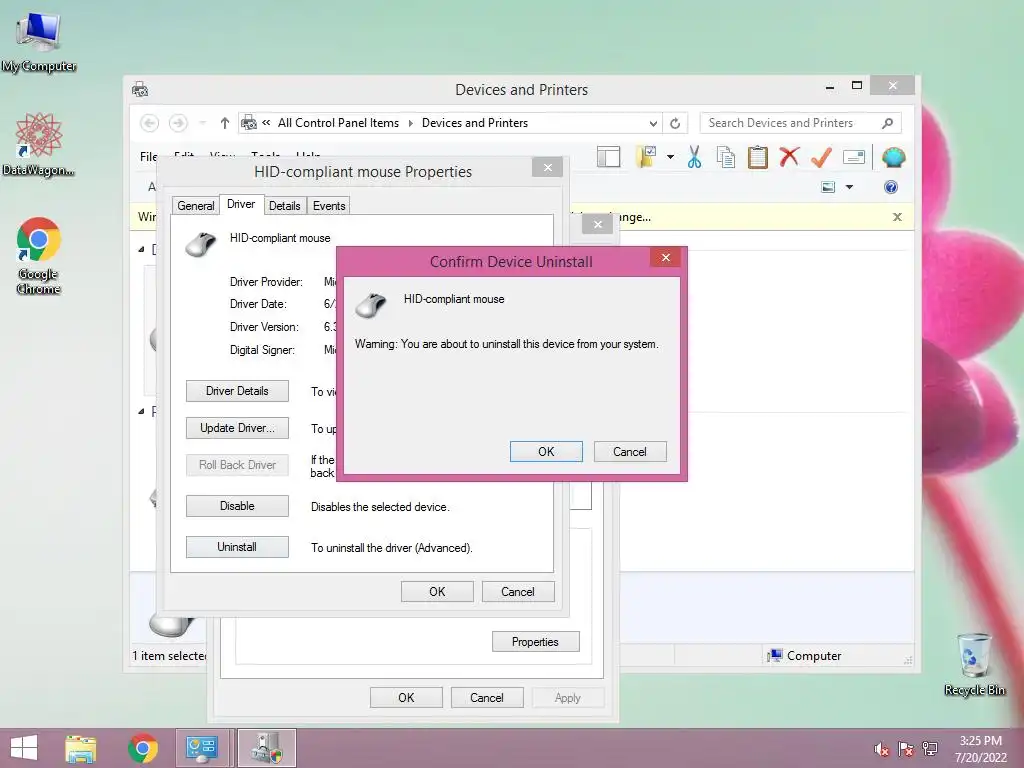This screenshot has width=1024, height=768.
Task: Click the greyed Apply button
Action: pos(568,697)
